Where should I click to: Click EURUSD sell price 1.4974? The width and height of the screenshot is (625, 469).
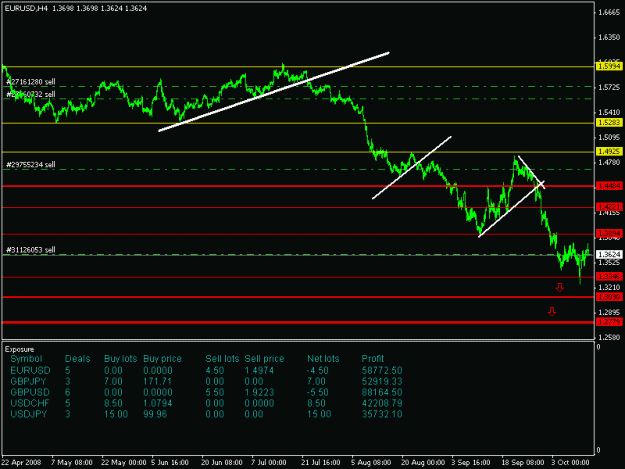[x=259, y=371]
